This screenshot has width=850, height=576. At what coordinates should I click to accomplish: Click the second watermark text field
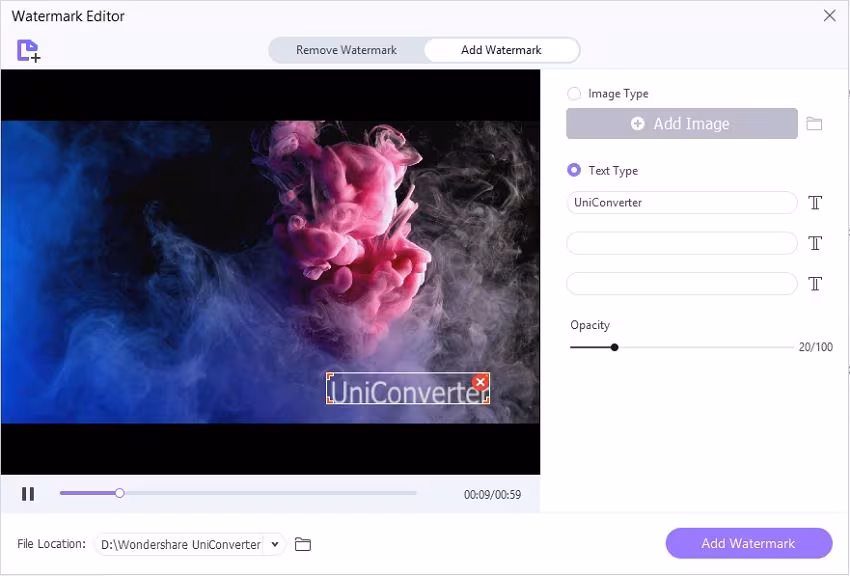tap(682, 243)
